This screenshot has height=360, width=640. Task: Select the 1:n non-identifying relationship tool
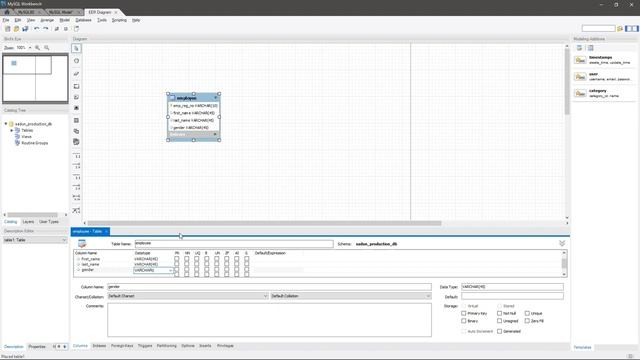(76, 166)
